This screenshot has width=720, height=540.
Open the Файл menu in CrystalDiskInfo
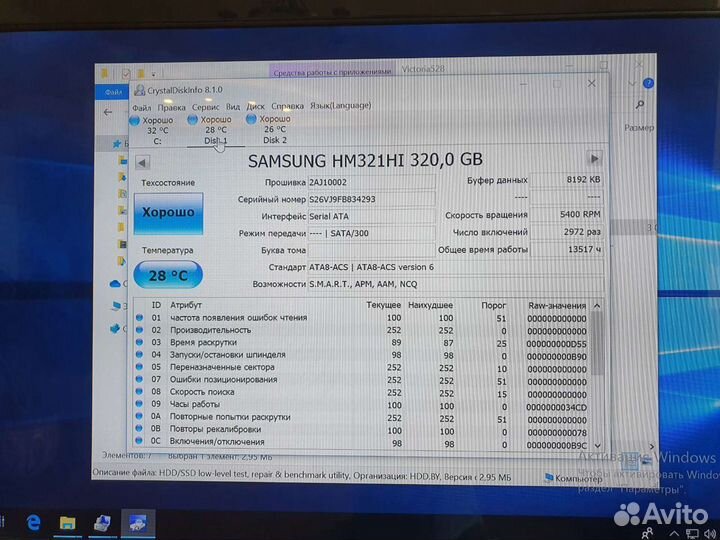[141, 108]
